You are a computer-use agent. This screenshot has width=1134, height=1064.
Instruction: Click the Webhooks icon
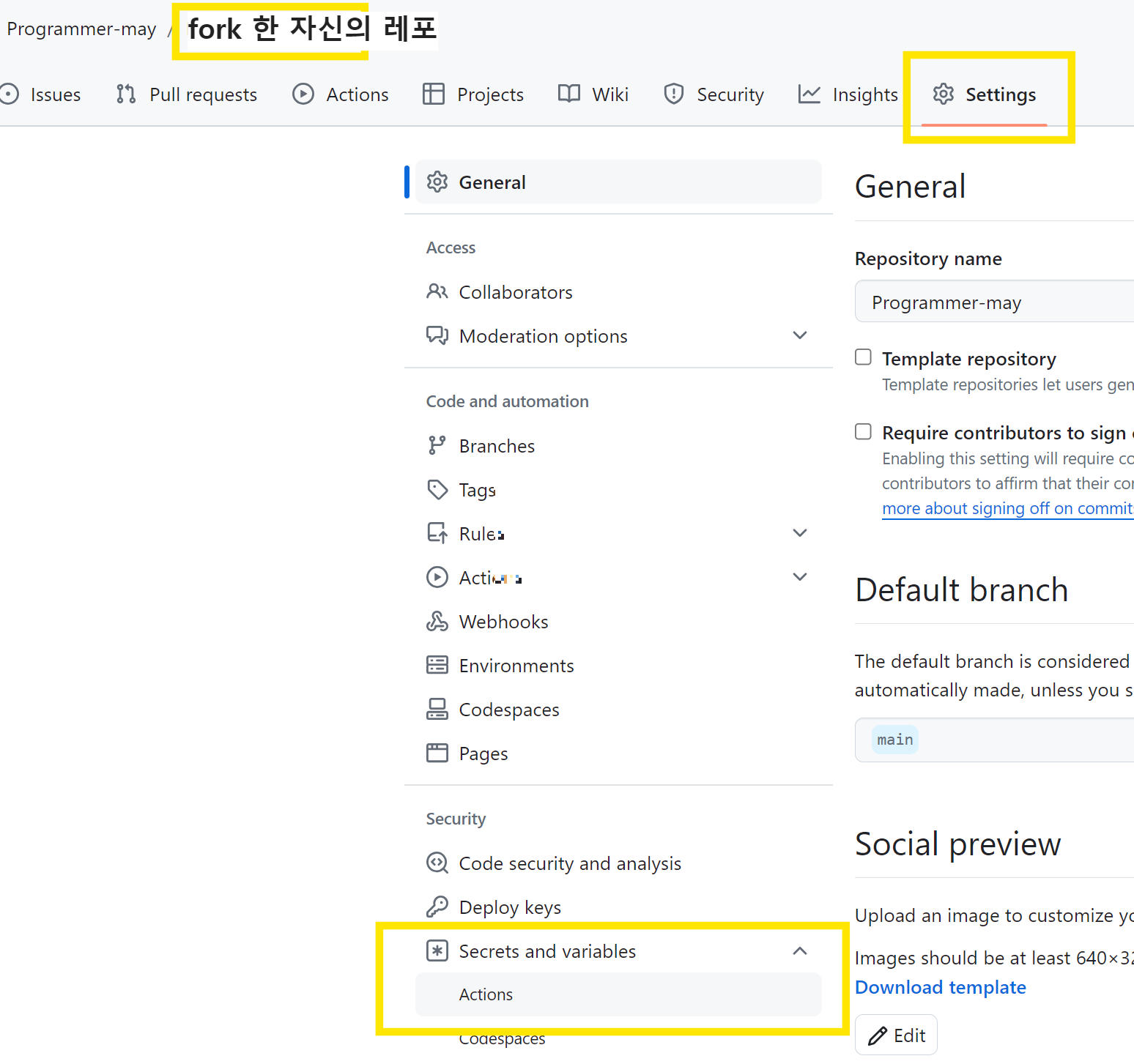click(437, 621)
